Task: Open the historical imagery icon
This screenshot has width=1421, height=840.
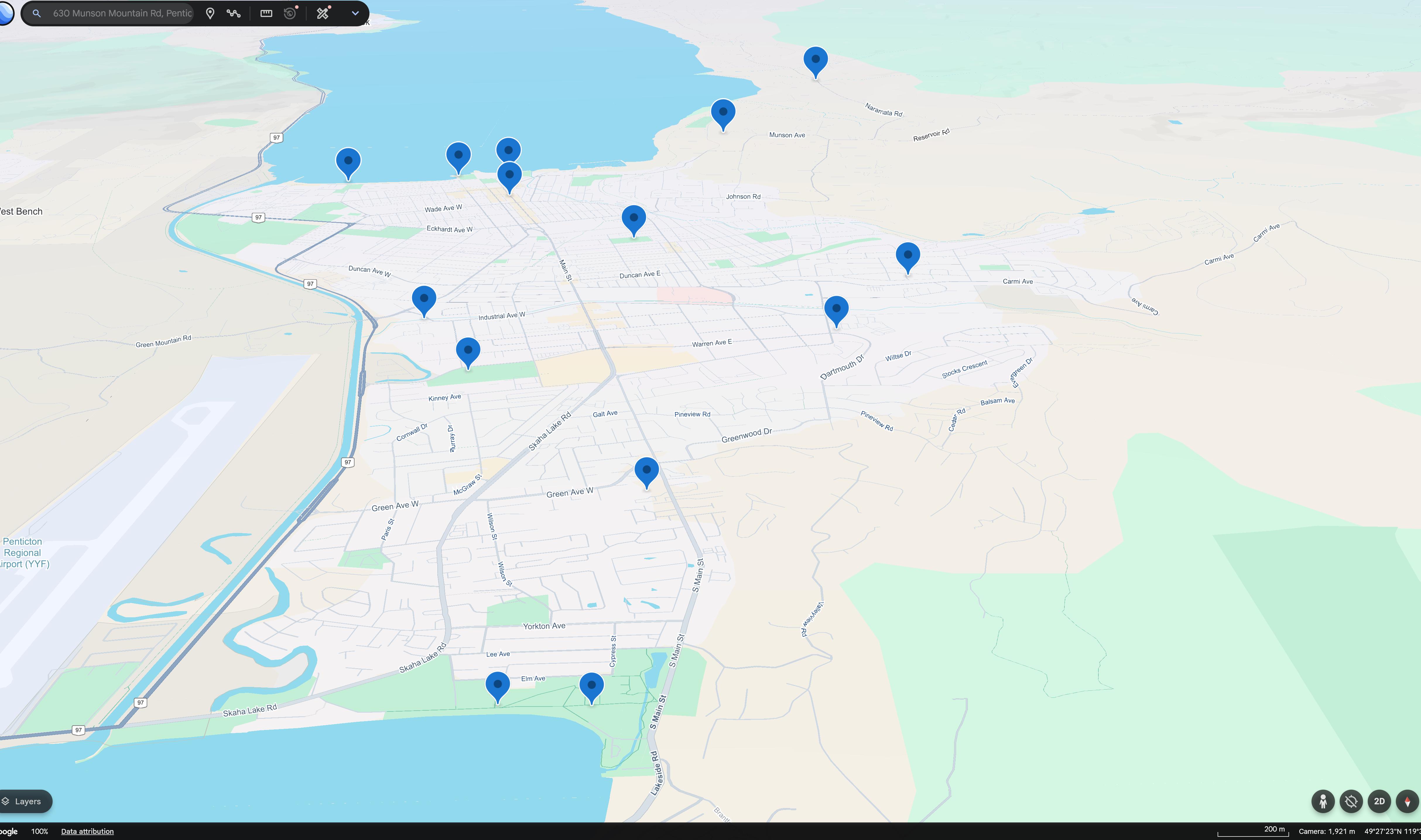Action: click(x=290, y=13)
